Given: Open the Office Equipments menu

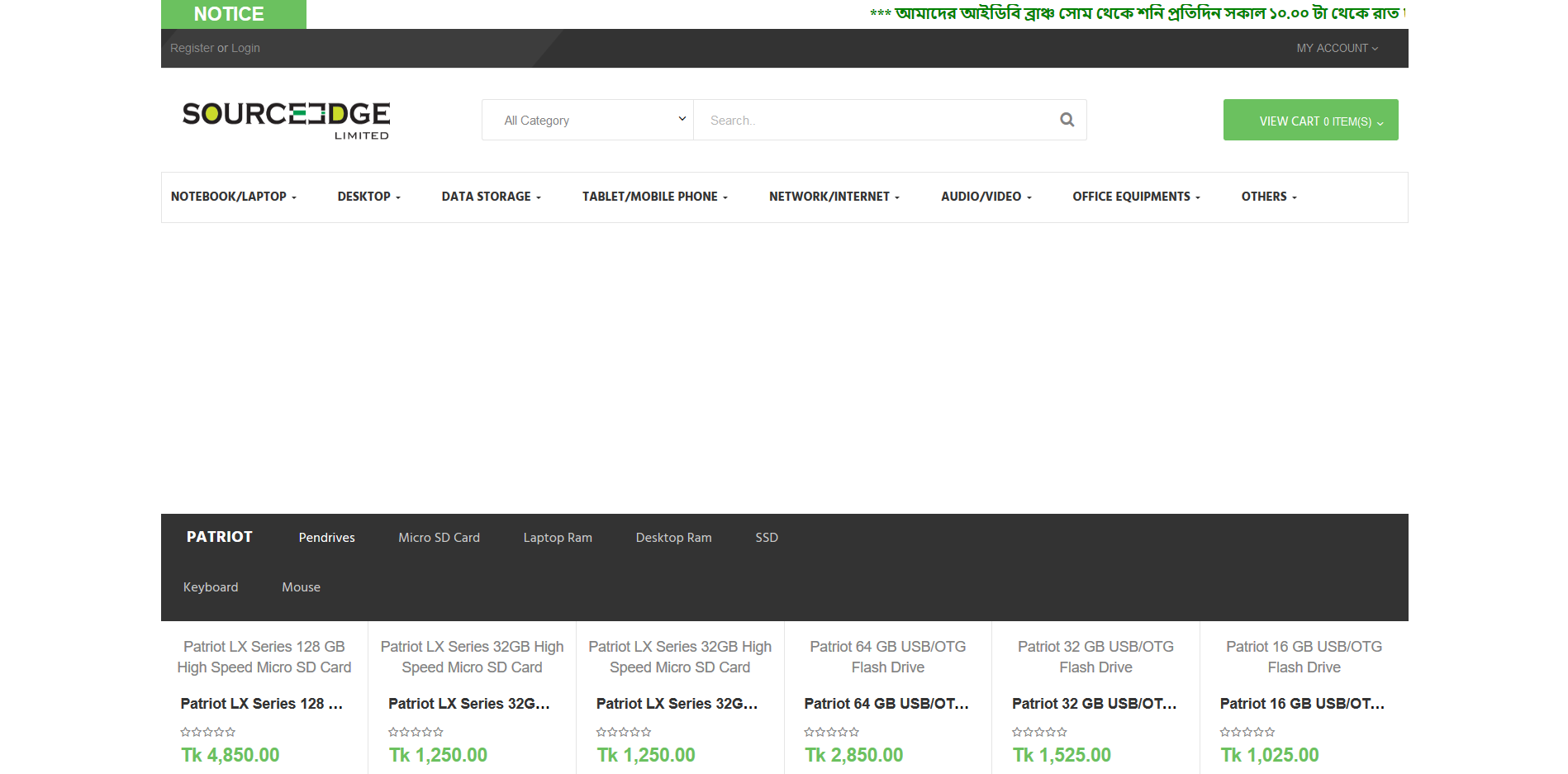Looking at the screenshot, I should pyautogui.click(x=1136, y=197).
